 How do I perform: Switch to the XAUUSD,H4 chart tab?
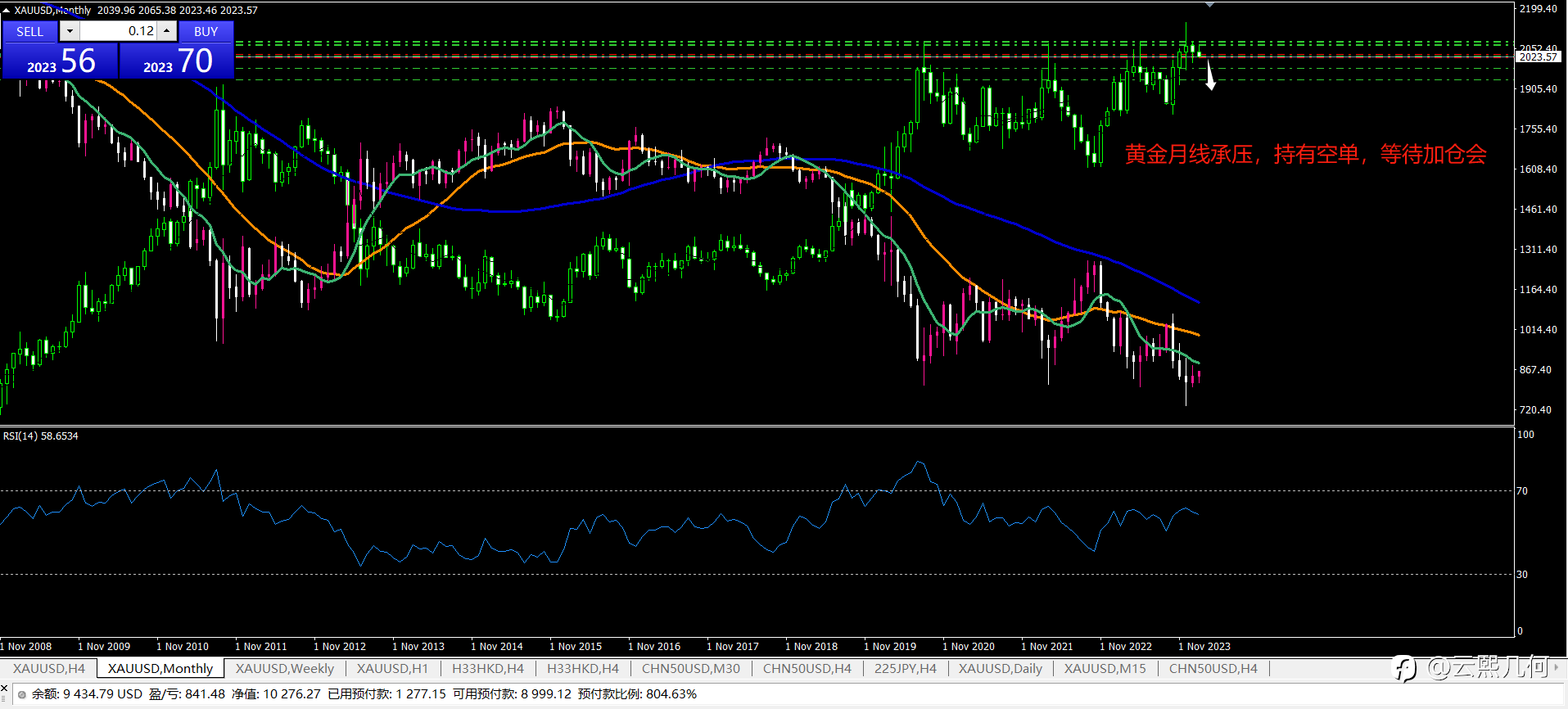pos(49,668)
